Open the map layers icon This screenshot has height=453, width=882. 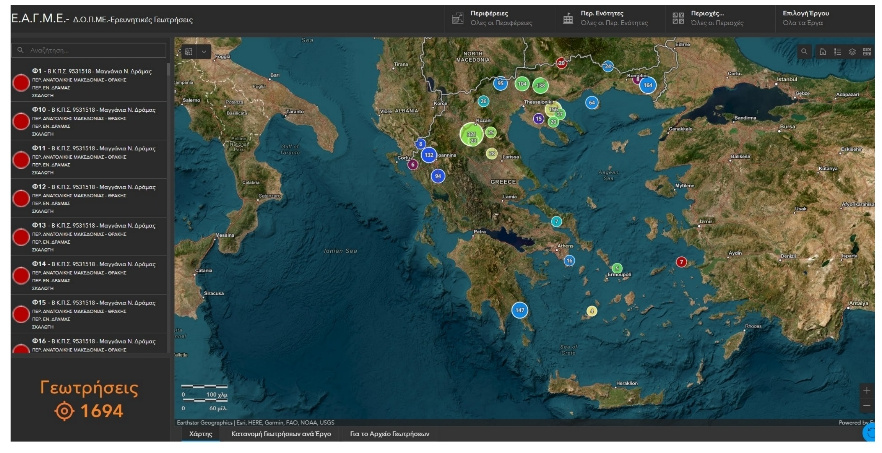tap(852, 51)
